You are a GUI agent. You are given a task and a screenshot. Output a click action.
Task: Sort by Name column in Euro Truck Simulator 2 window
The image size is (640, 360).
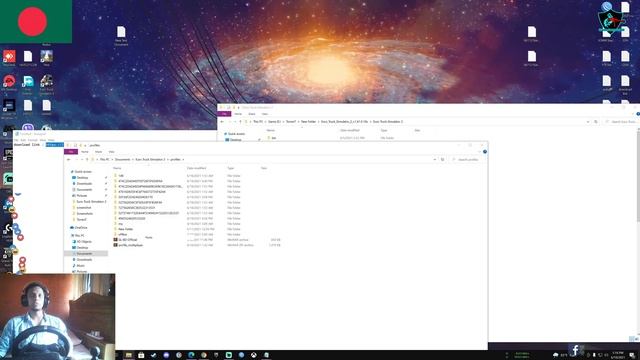point(271,130)
